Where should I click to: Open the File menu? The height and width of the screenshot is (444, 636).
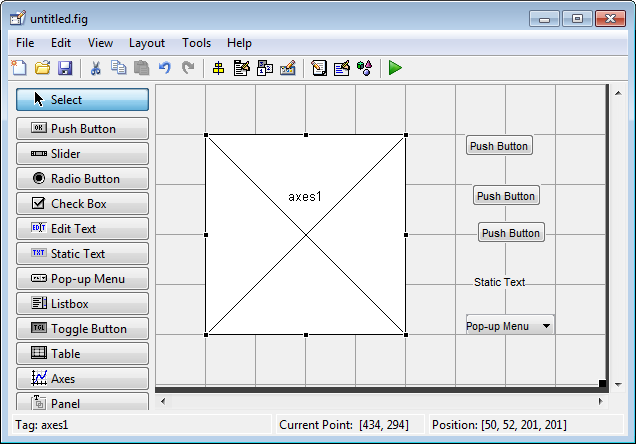(x=25, y=43)
